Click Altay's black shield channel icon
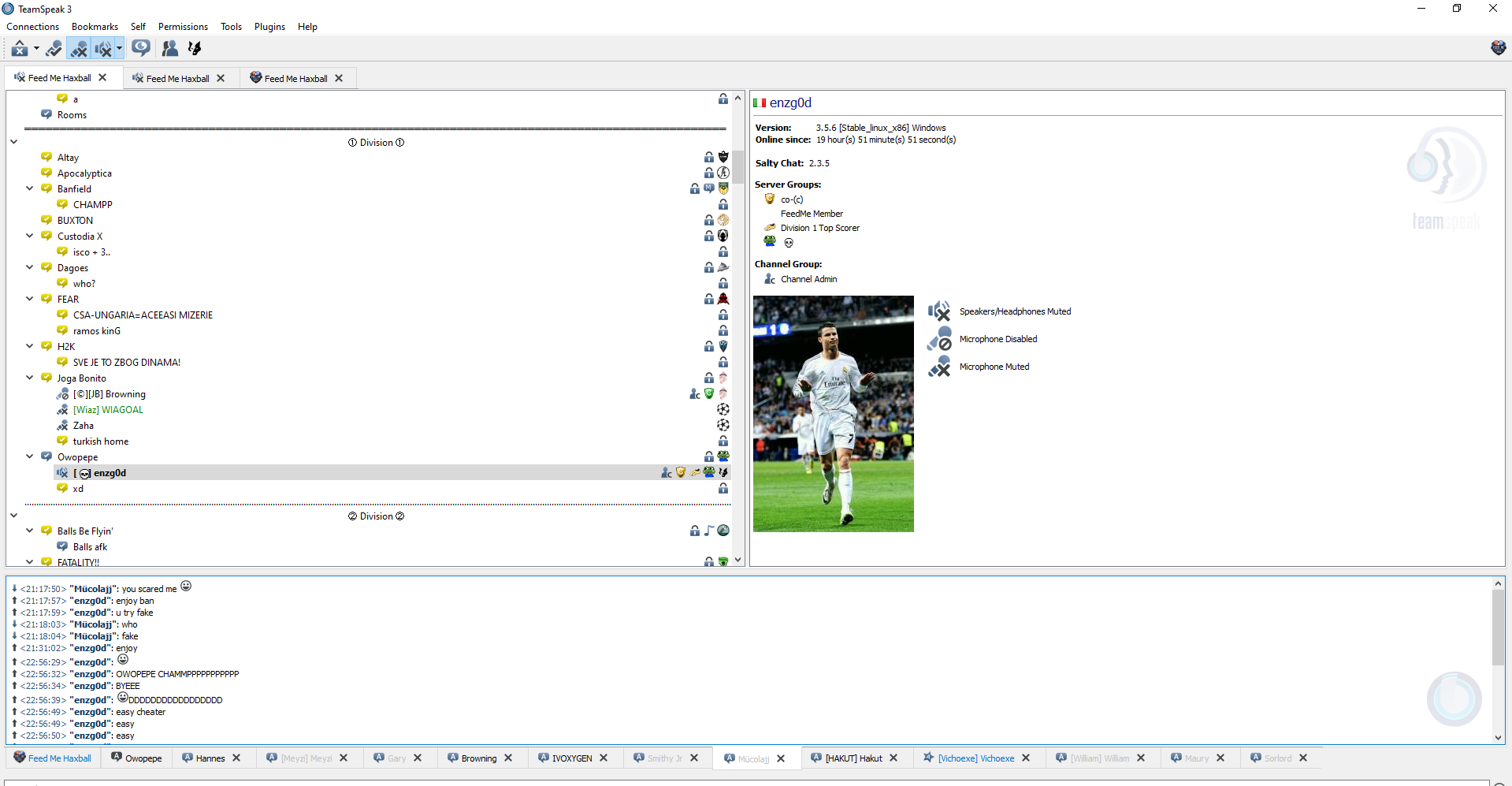Image resolution: width=1512 pixels, height=786 pixels. [x=723, y=157]
